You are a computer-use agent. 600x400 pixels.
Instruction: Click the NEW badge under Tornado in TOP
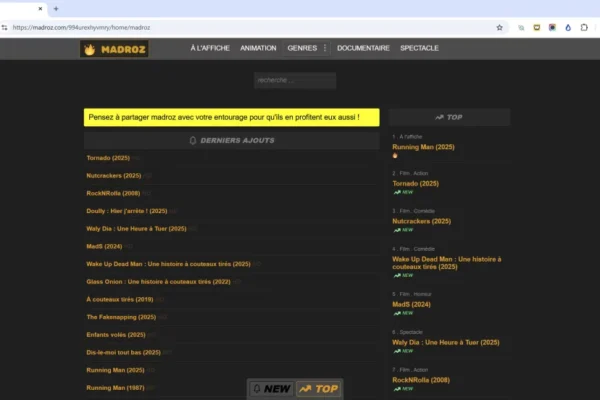coord(403,192)
